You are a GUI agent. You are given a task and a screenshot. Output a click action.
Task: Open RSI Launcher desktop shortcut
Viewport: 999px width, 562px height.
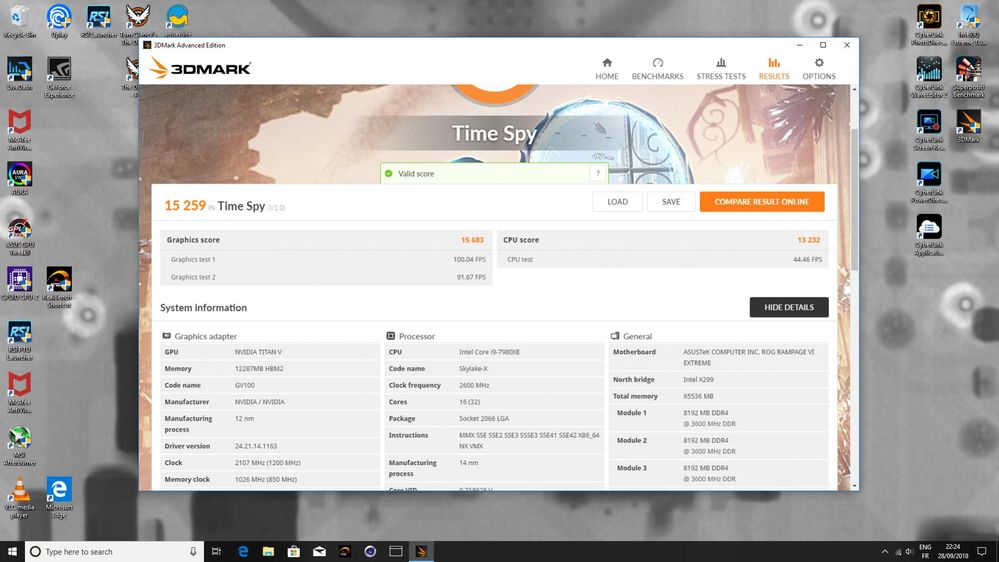[98, 21]
